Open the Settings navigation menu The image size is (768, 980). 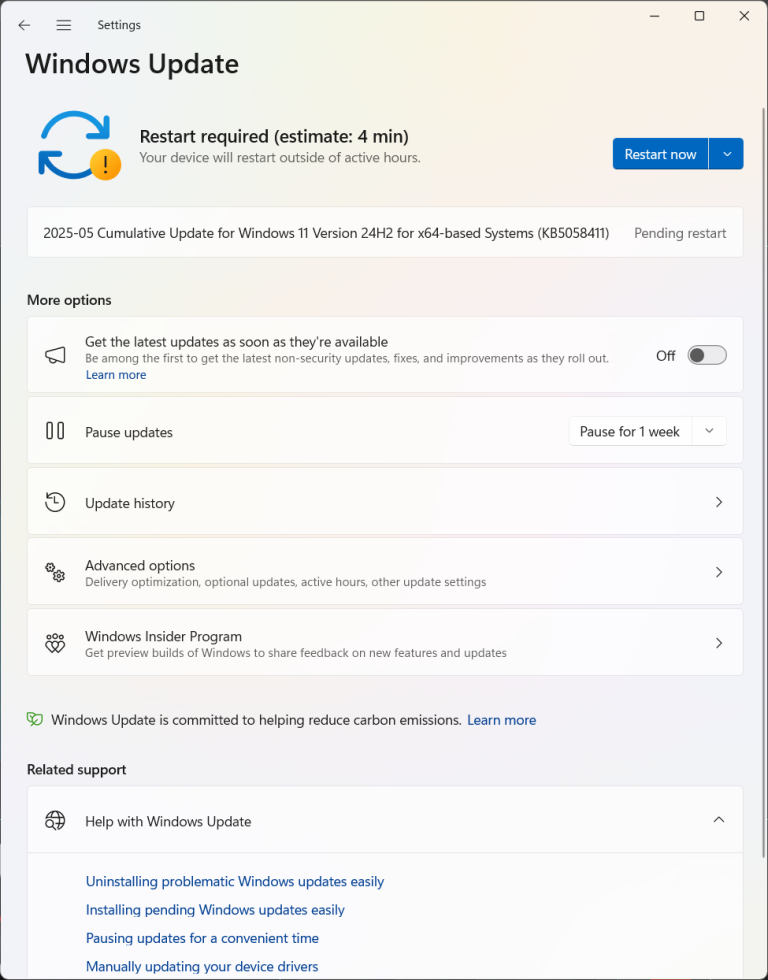coord(63,25)
